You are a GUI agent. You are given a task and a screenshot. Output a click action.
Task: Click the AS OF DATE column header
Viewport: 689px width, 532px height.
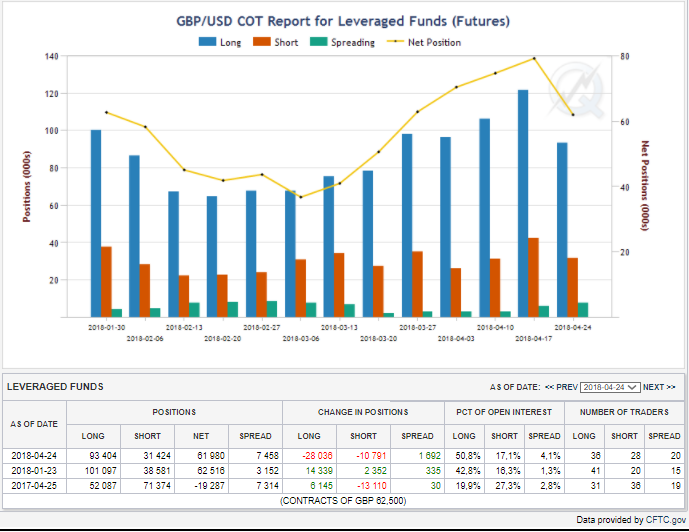click(34, 424)
